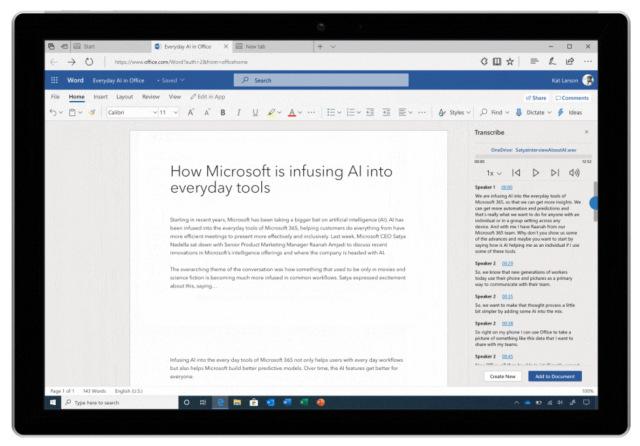Click the audio progress bar in Transcribe
This screenshot has height=446, width=640.
pos(533,157)
